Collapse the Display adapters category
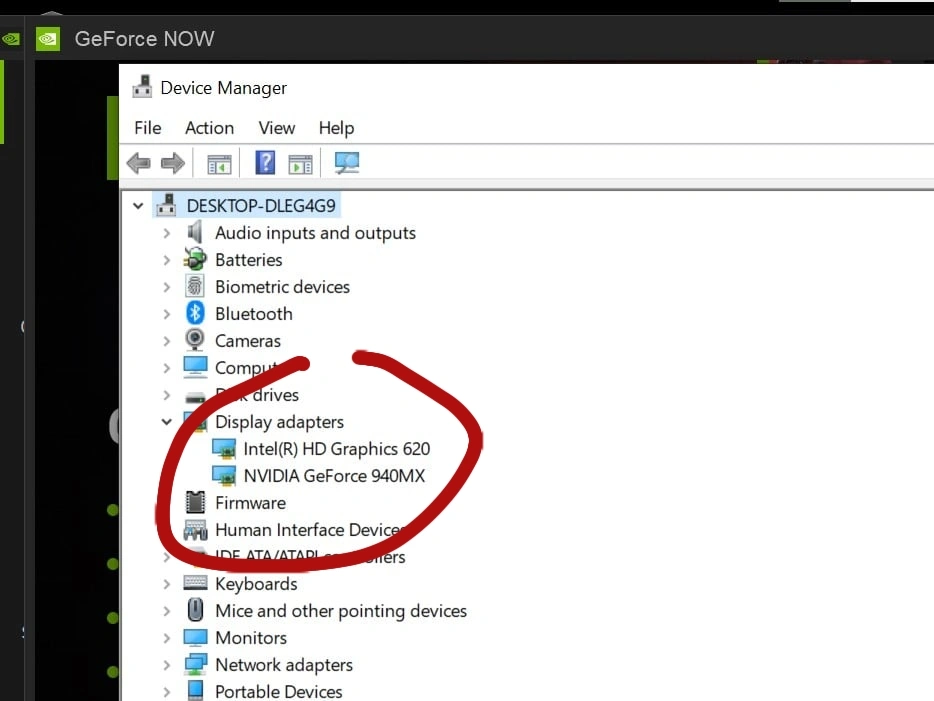934x701 pixels. coord(167,422)
